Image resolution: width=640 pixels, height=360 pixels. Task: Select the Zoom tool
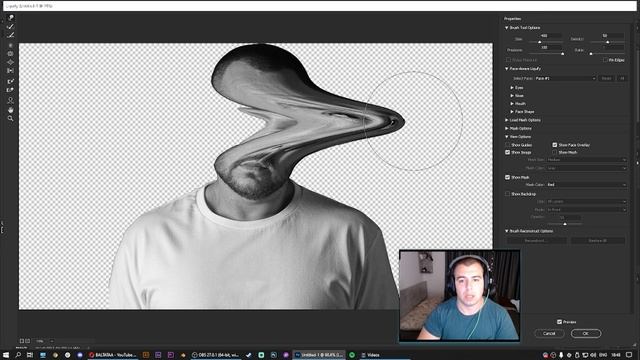tap(11, 118)
